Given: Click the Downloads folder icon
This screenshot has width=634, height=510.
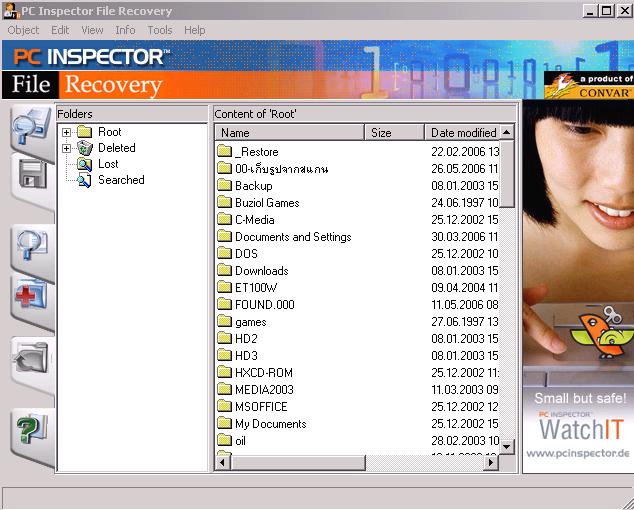Looking at the screenshot, I should [x=224, y=270].
